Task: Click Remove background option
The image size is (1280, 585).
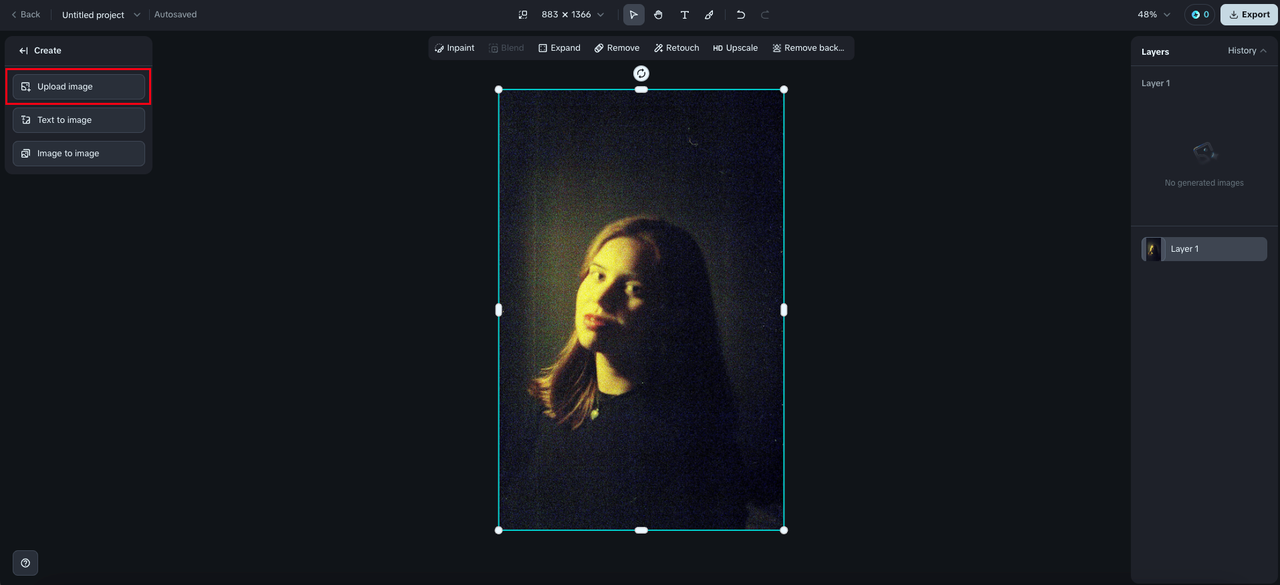Action: point(808,48)
